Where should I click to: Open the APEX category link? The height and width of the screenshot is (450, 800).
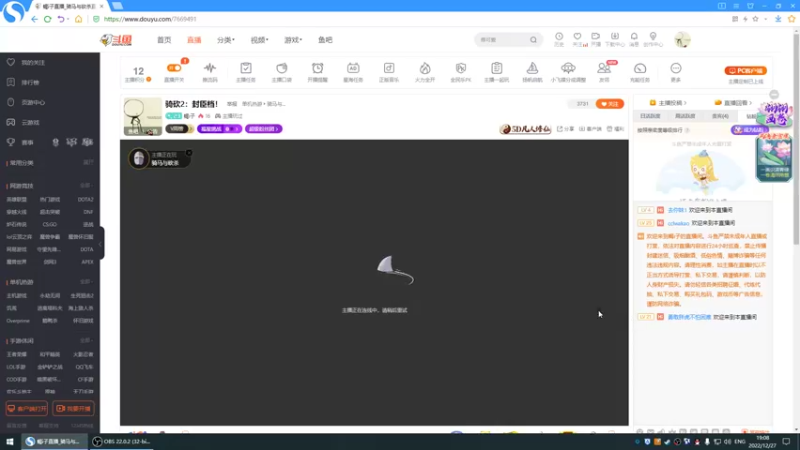coord(87,262)
